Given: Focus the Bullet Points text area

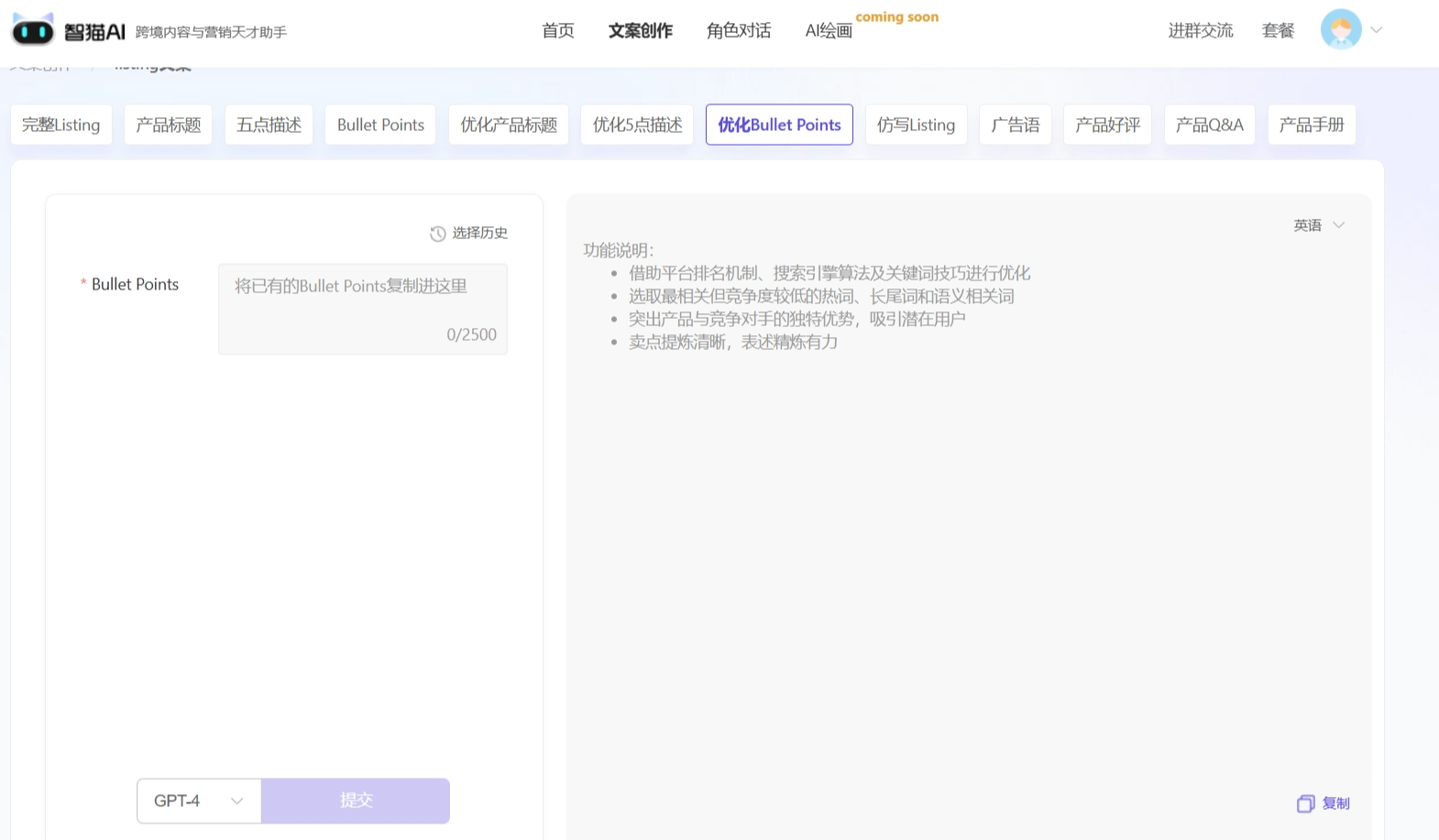Looking at the screenshot, I should (363, 309).
